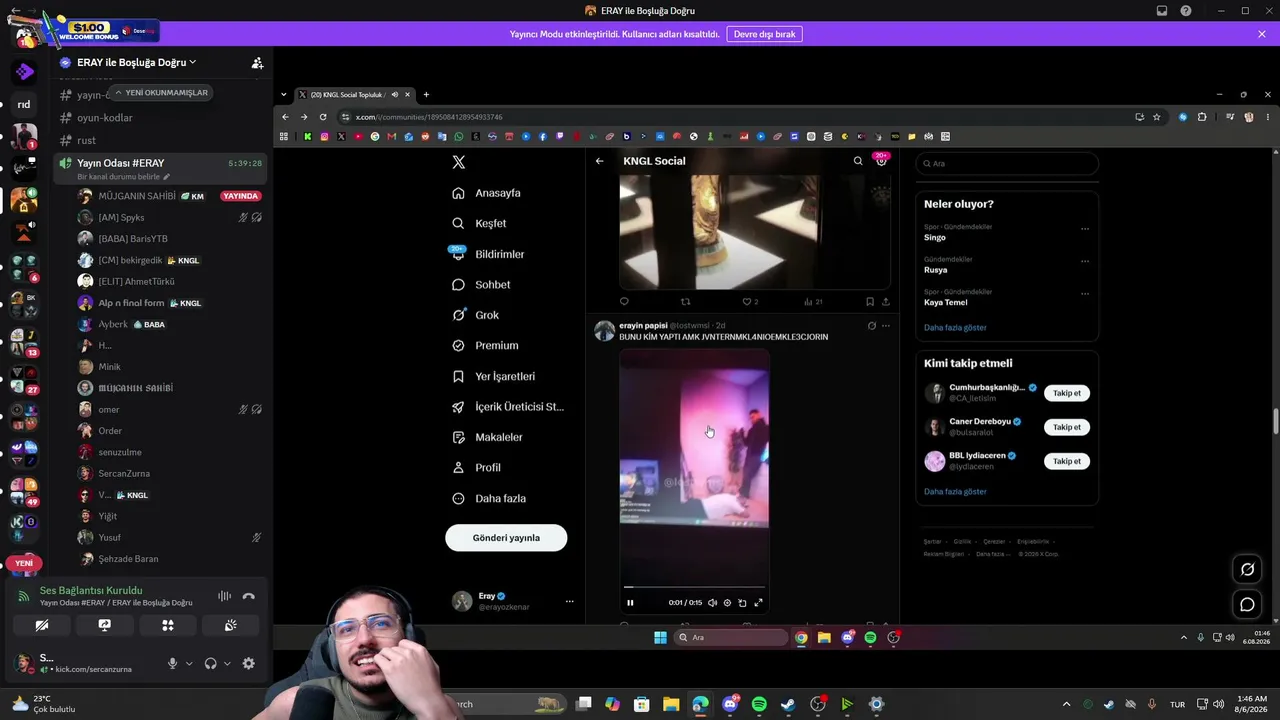This screenshot has height=720, width=1280.
Task: Click Daha fazla göster under Kimi takip etmeli
Action: tap(955, 491)
